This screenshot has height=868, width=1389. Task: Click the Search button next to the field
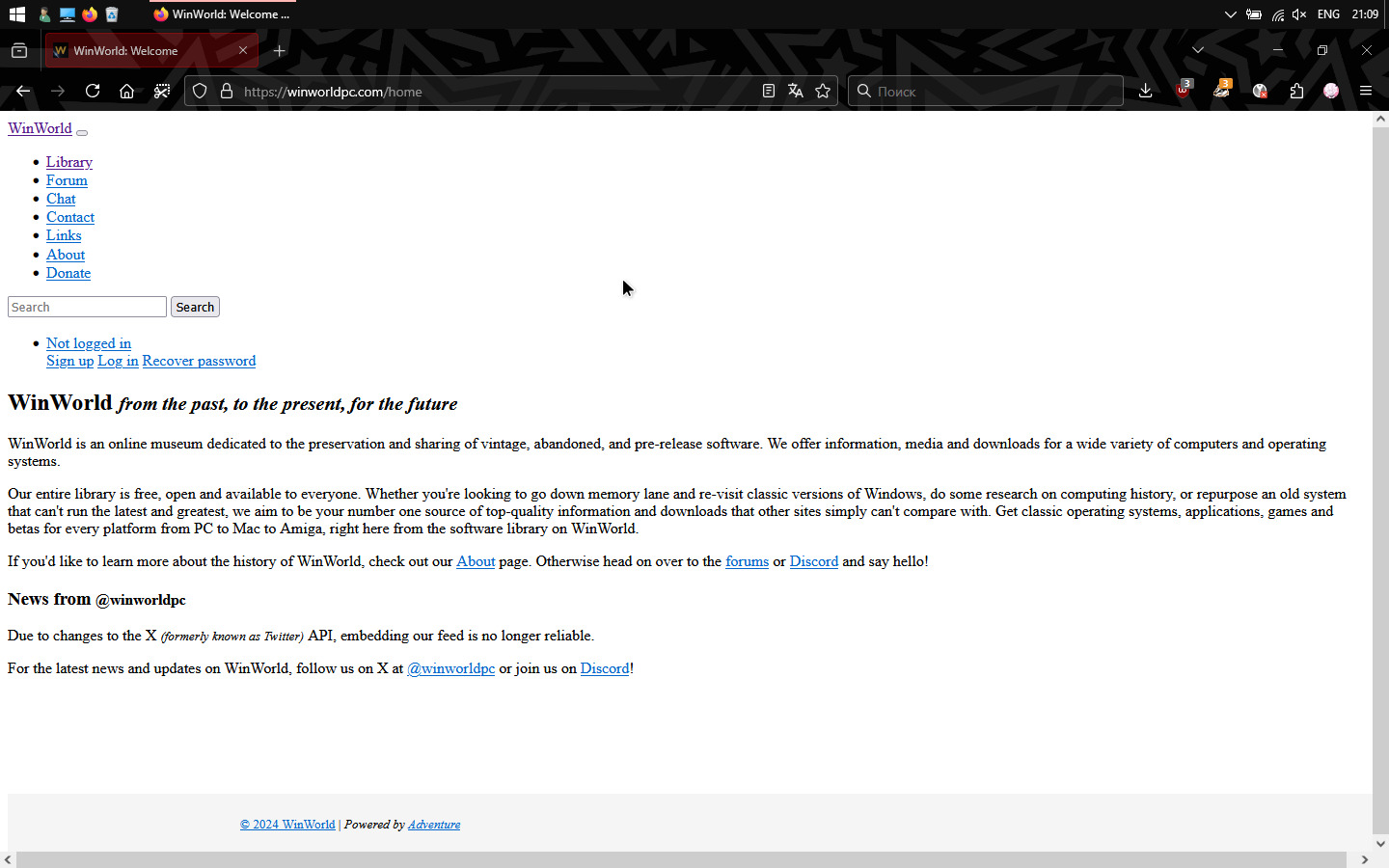pos(195,307)
